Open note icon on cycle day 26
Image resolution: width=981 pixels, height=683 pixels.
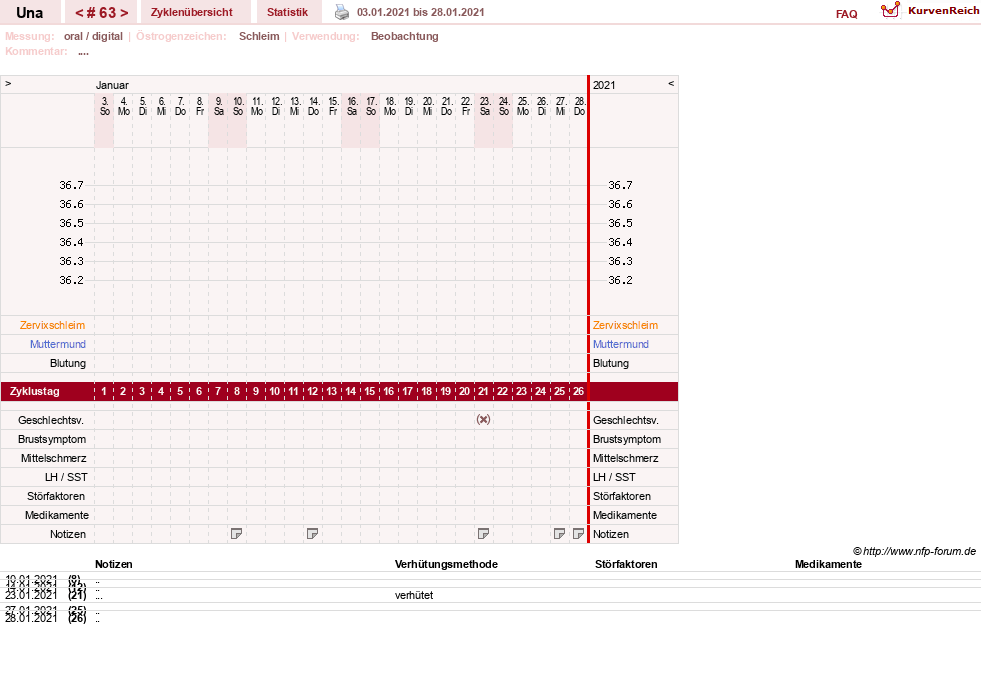coord(578,534)
